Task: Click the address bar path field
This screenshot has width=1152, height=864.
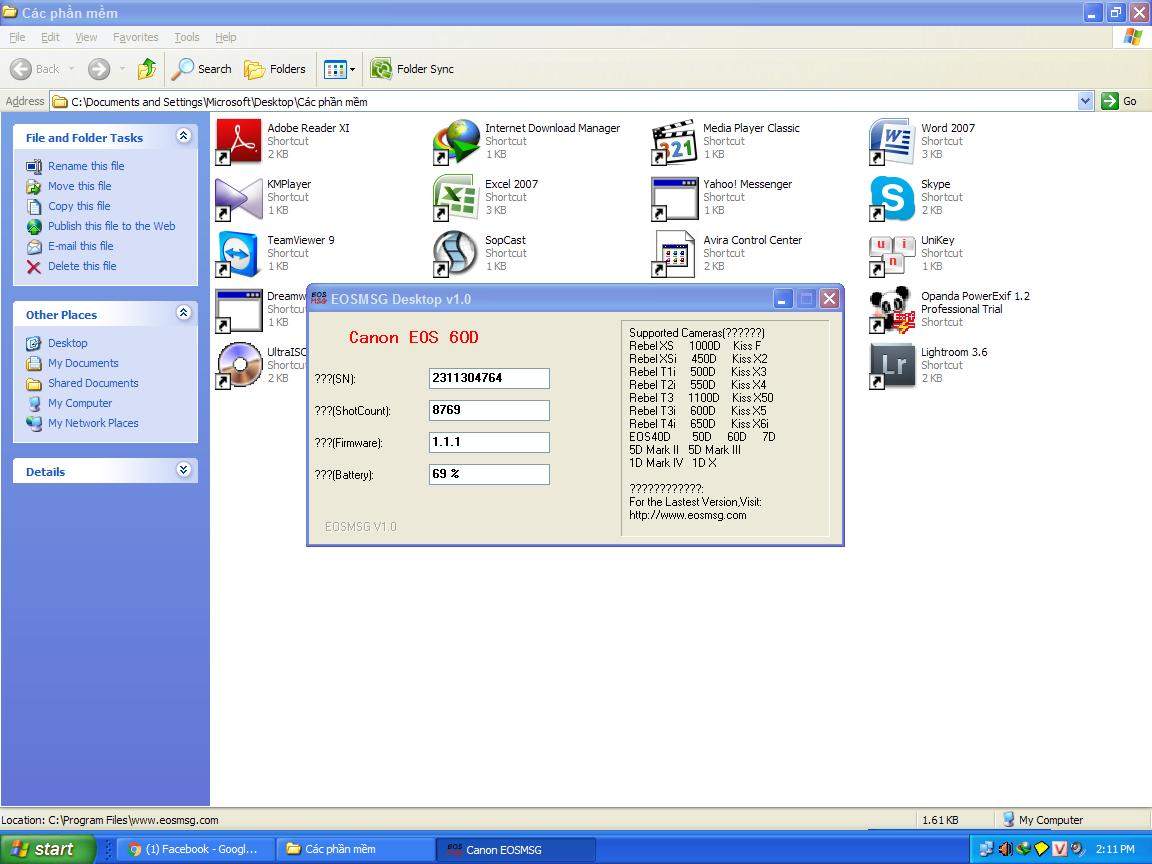Action: pos(564,101)
